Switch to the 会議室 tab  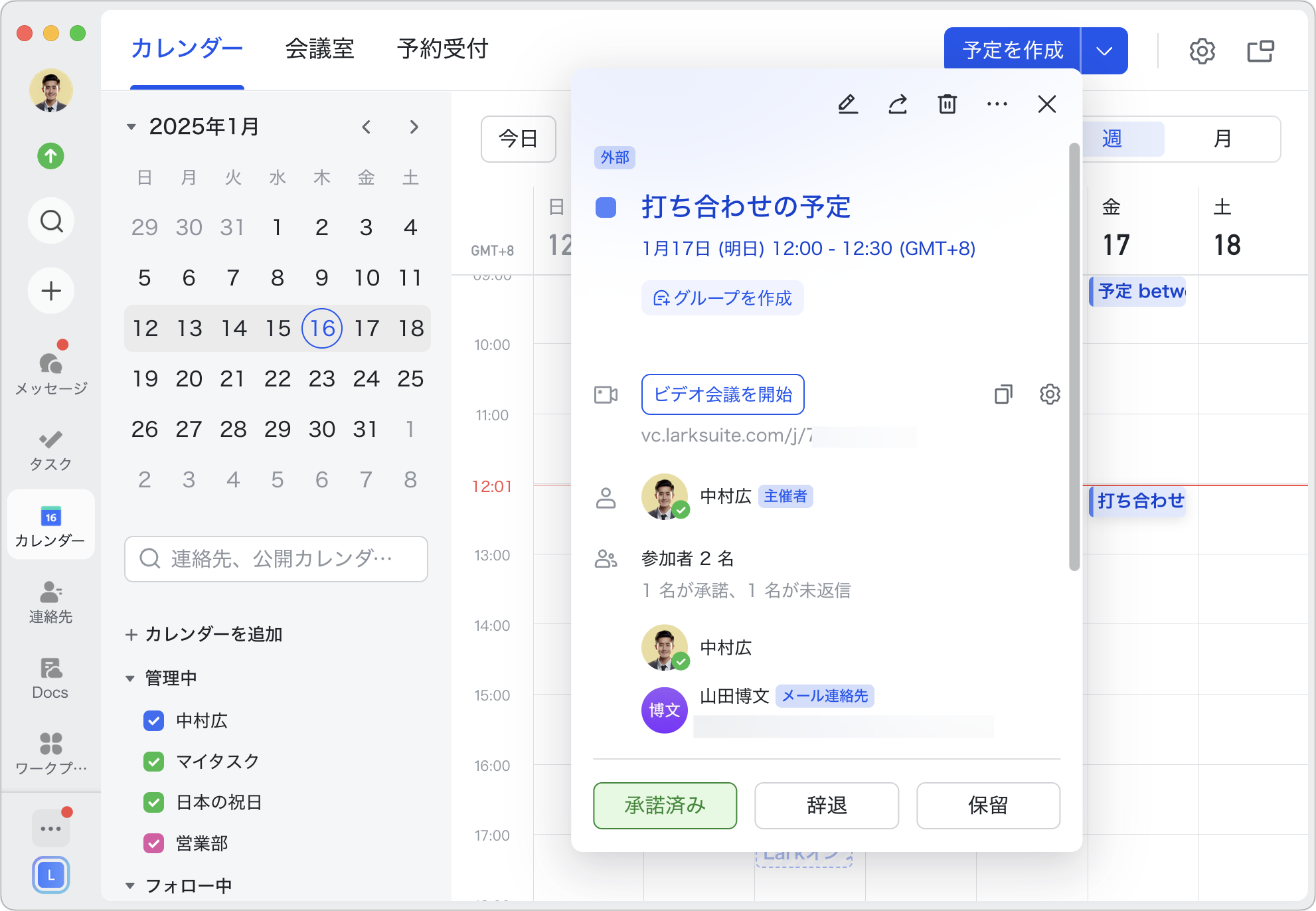319,49
